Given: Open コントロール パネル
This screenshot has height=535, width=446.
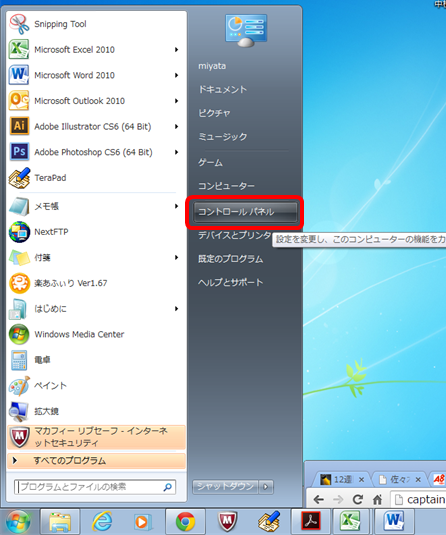Looking at the screenshot, I should point(245,212).
